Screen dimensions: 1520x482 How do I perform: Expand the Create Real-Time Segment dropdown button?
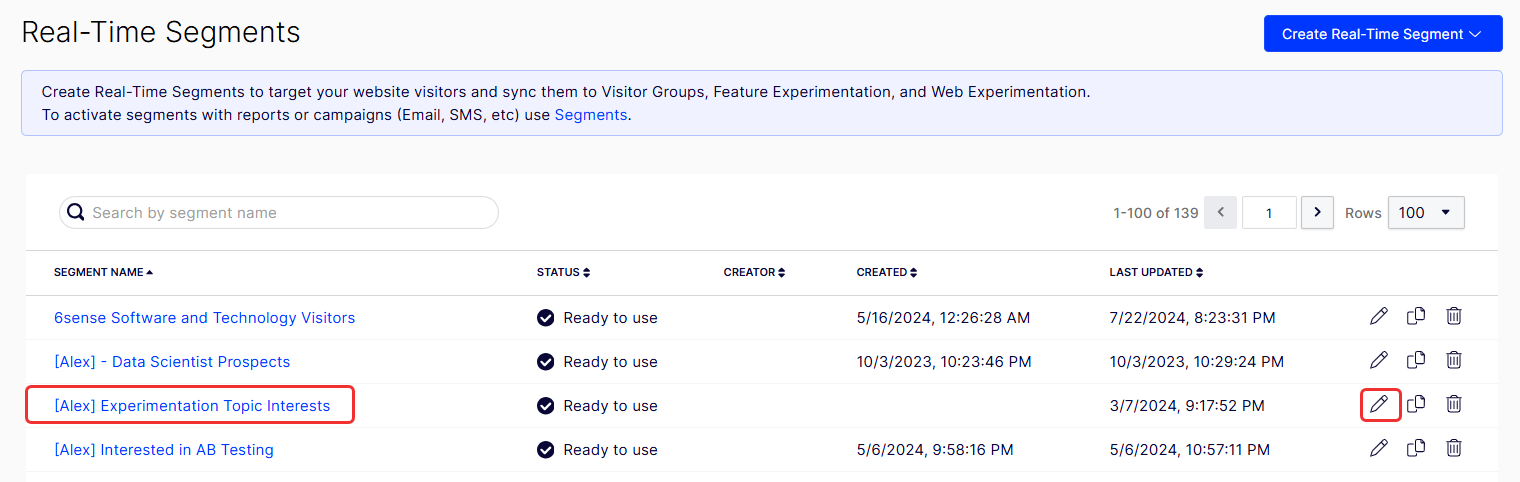[1383, 33]
